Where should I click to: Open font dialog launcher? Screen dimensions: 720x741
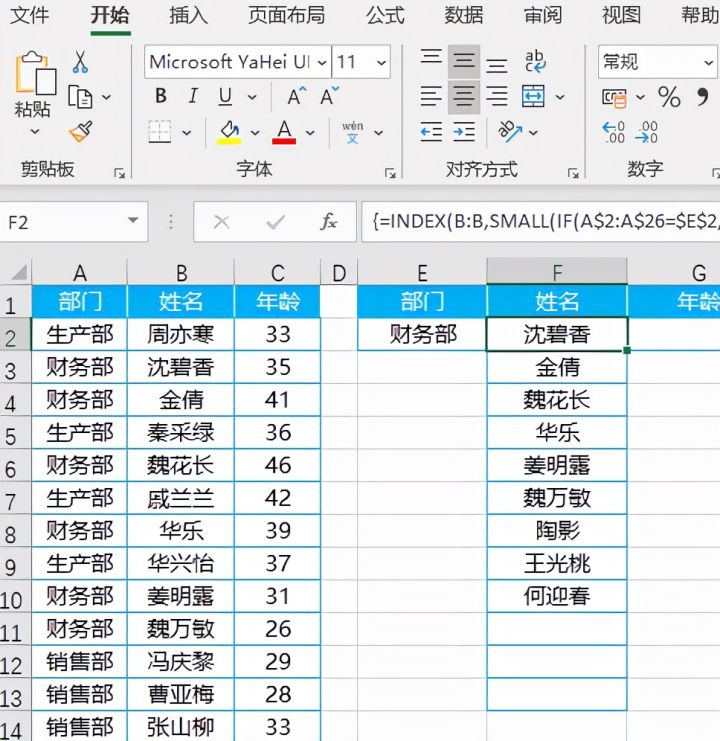(390, 173)
